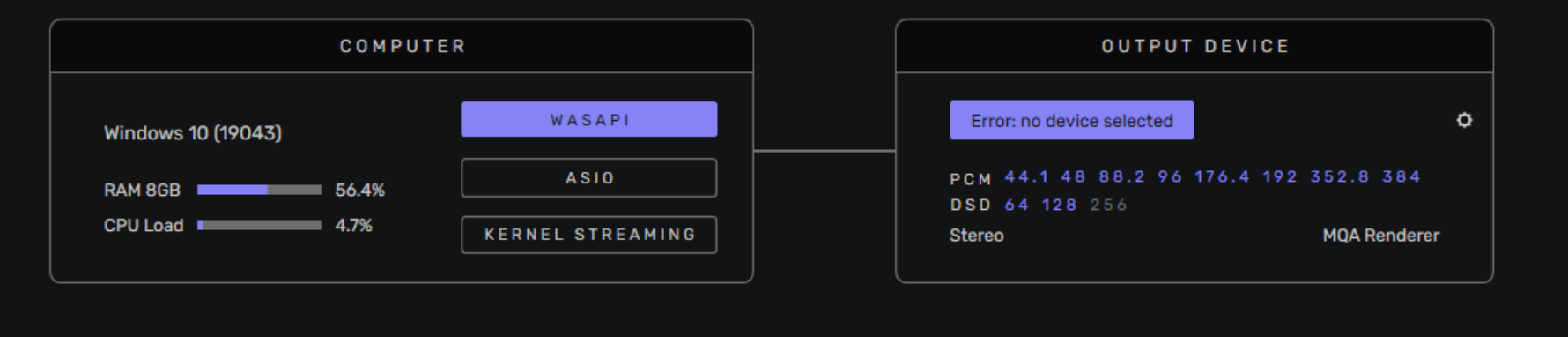The width and height of the screenshot is (1568, 337).
Task: Choose Kernel Streaming driver mode
Action: click(x=588, y=235)
